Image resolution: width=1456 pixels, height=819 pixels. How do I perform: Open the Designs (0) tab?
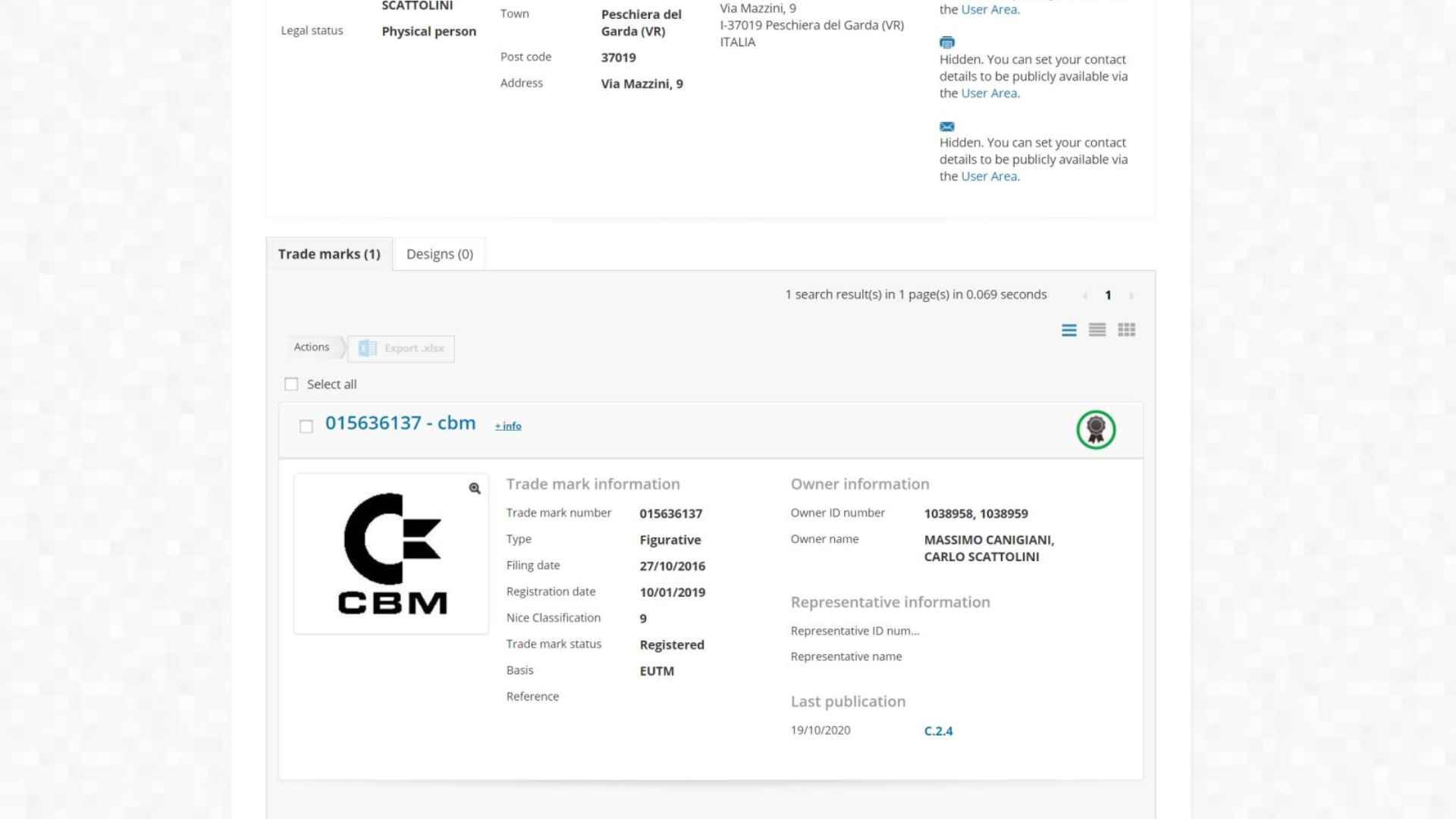tap(440, 254)
